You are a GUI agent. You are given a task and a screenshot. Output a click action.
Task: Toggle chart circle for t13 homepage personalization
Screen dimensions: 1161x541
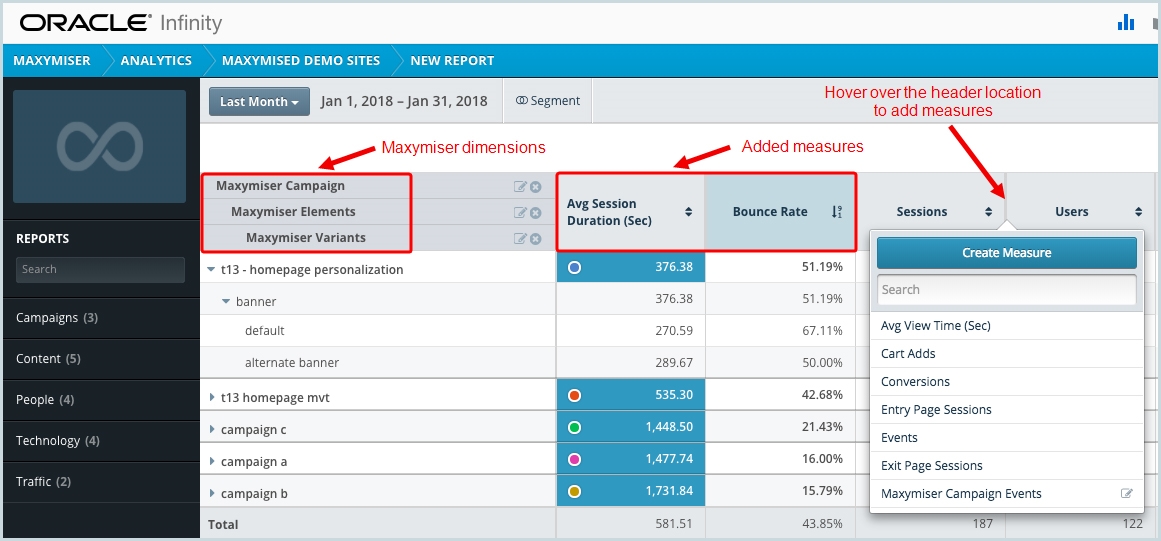pyautogui.click(x=574, y=267)
